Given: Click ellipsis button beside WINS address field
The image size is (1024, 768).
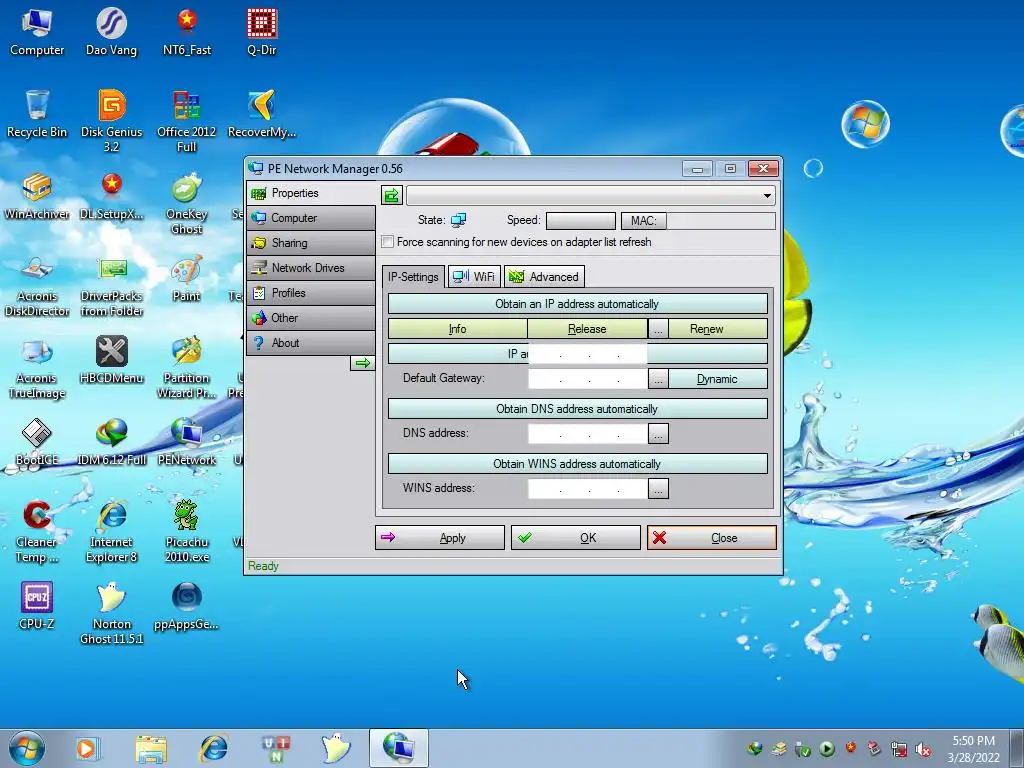Looking at the screenshot, I should (x=658, y=488).
